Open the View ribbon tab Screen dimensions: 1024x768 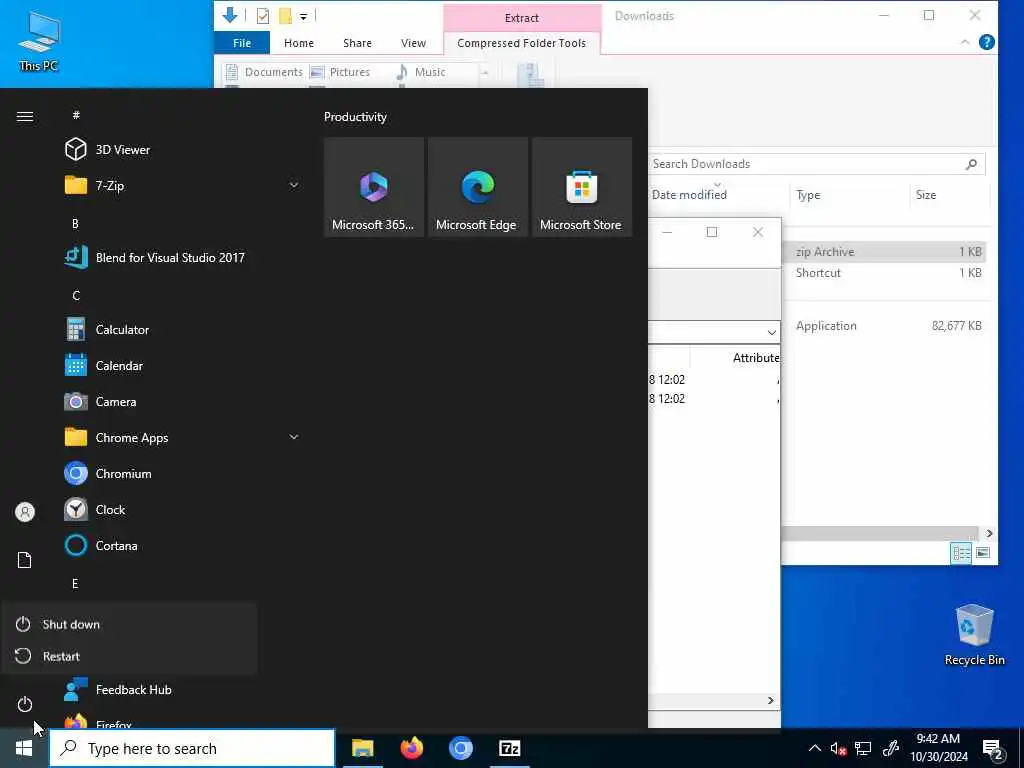click(x=413, y=43)
